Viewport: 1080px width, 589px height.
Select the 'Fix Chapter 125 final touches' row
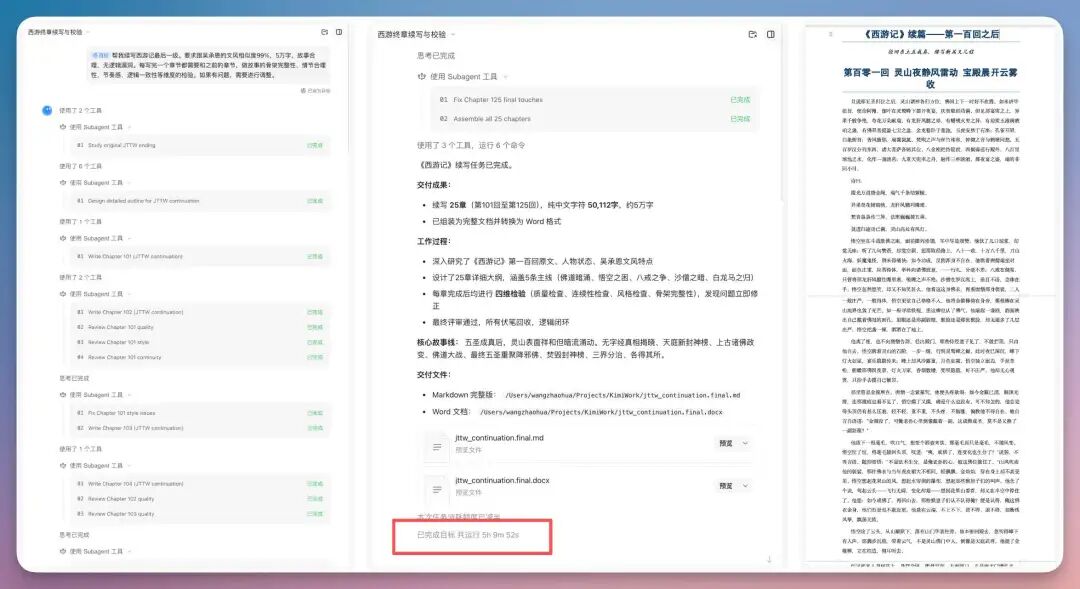pos(595,100)
